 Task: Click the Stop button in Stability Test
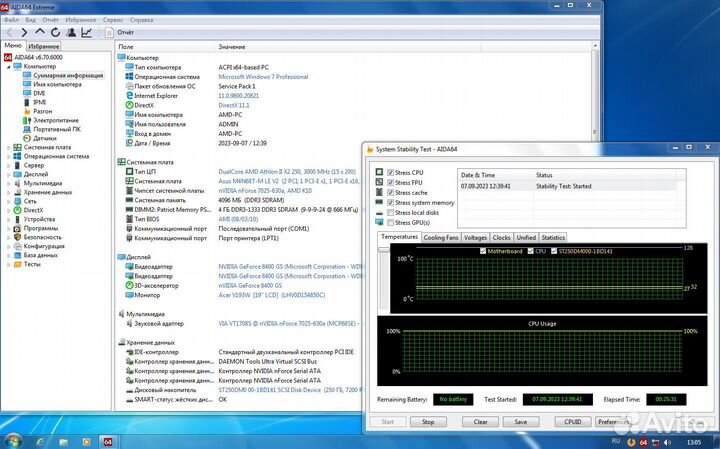(x=428, y=422)
